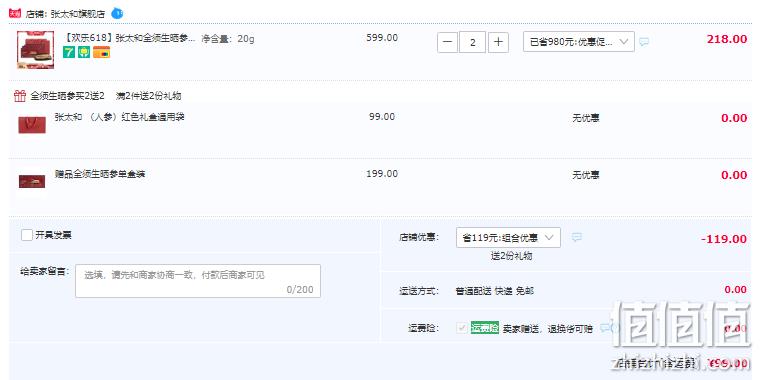Open the 张太和旗舰店 store link

[x=78, y=14]
